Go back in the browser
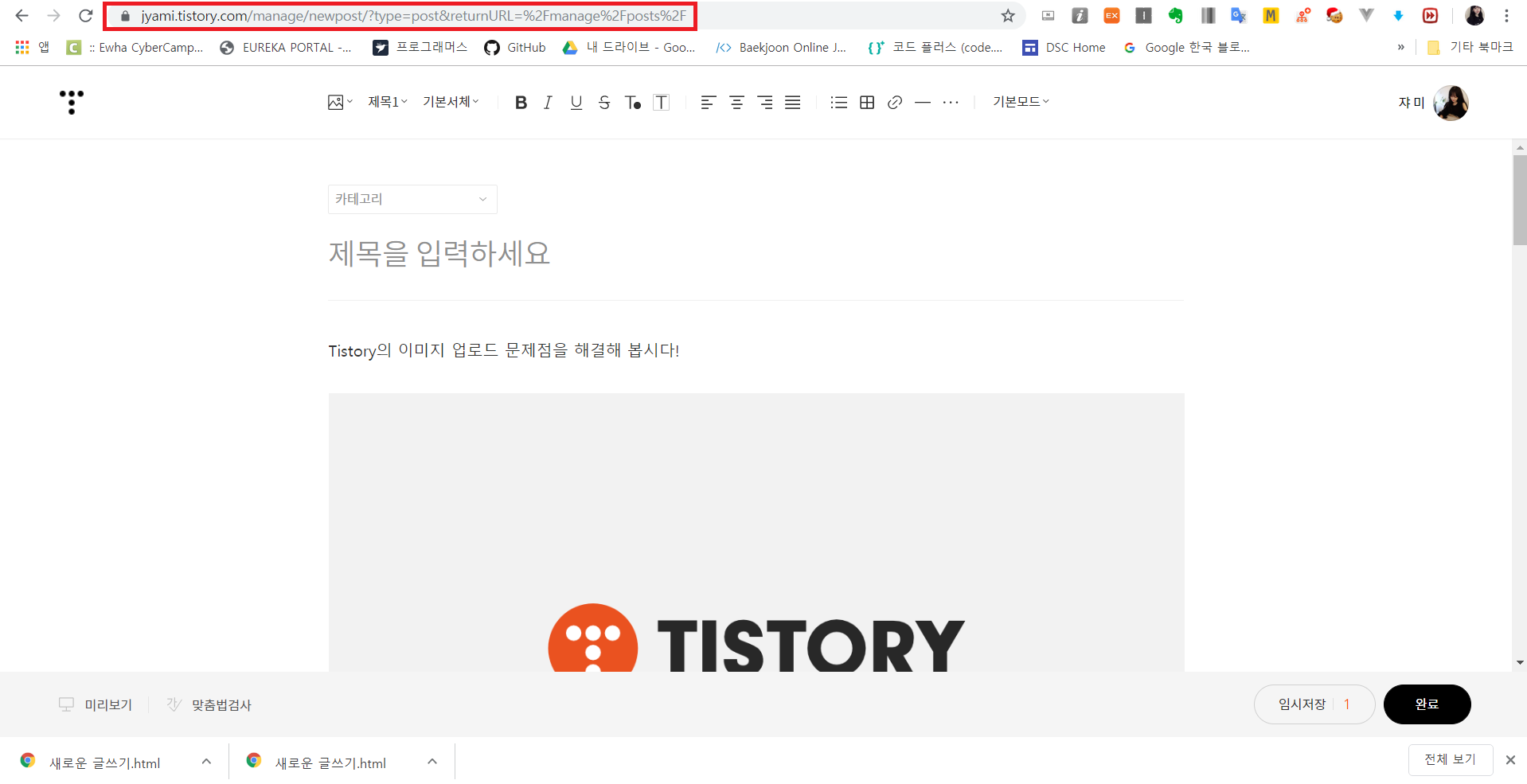Viewport: 1527px width, 784px height. click(21, 16)
